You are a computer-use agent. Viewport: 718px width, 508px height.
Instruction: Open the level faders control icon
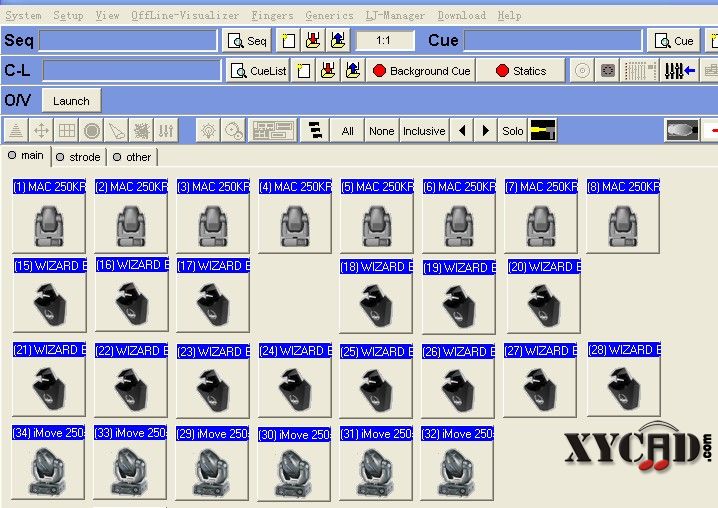pyautogui.click(x=166, y=131)
